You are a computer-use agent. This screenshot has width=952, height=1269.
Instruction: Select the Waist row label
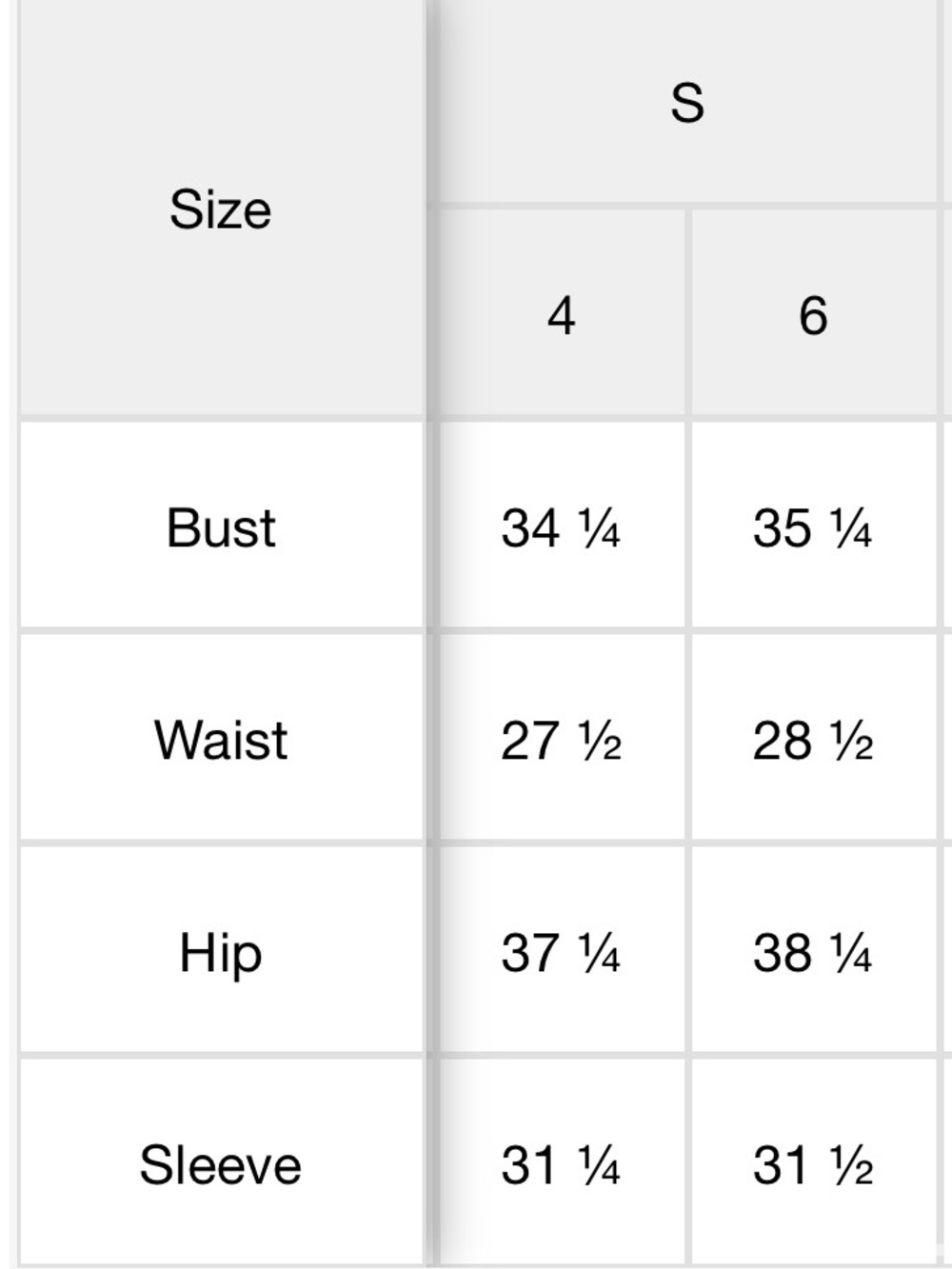[221, 739]
